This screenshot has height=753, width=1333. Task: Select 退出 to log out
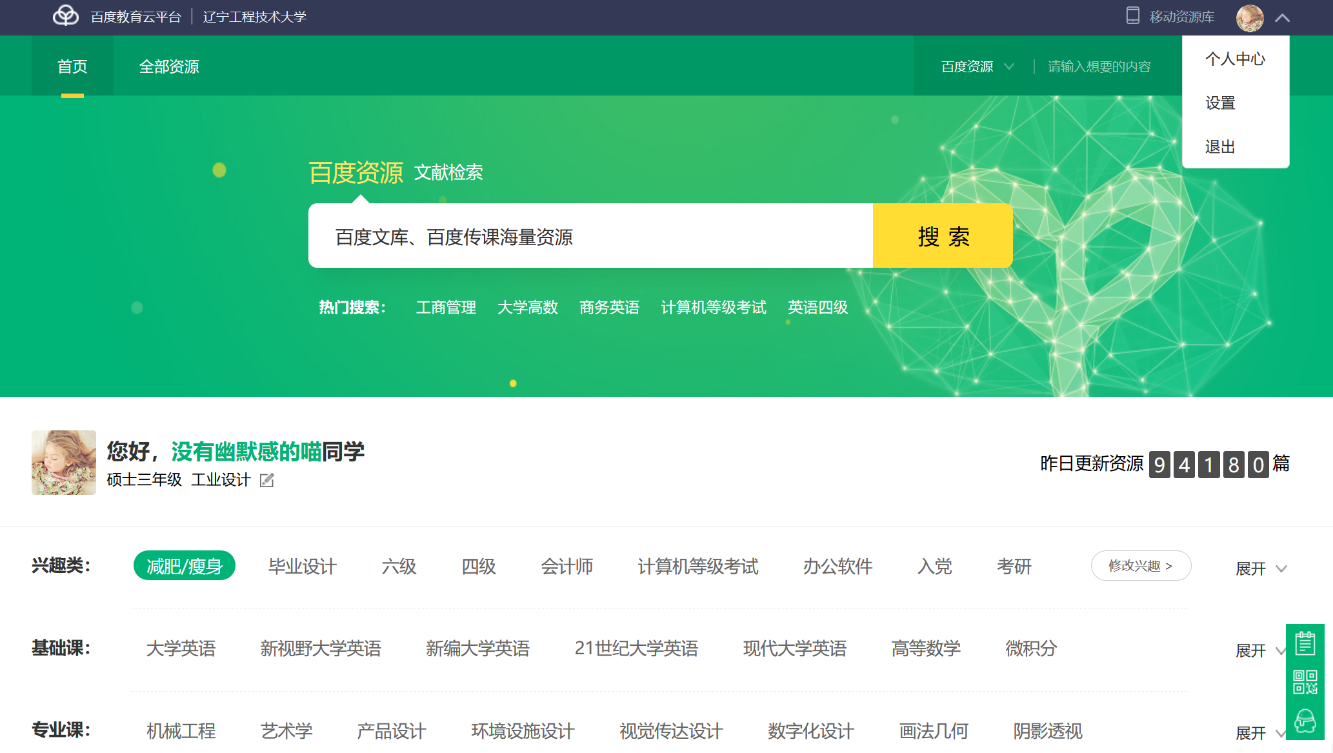1220,147
